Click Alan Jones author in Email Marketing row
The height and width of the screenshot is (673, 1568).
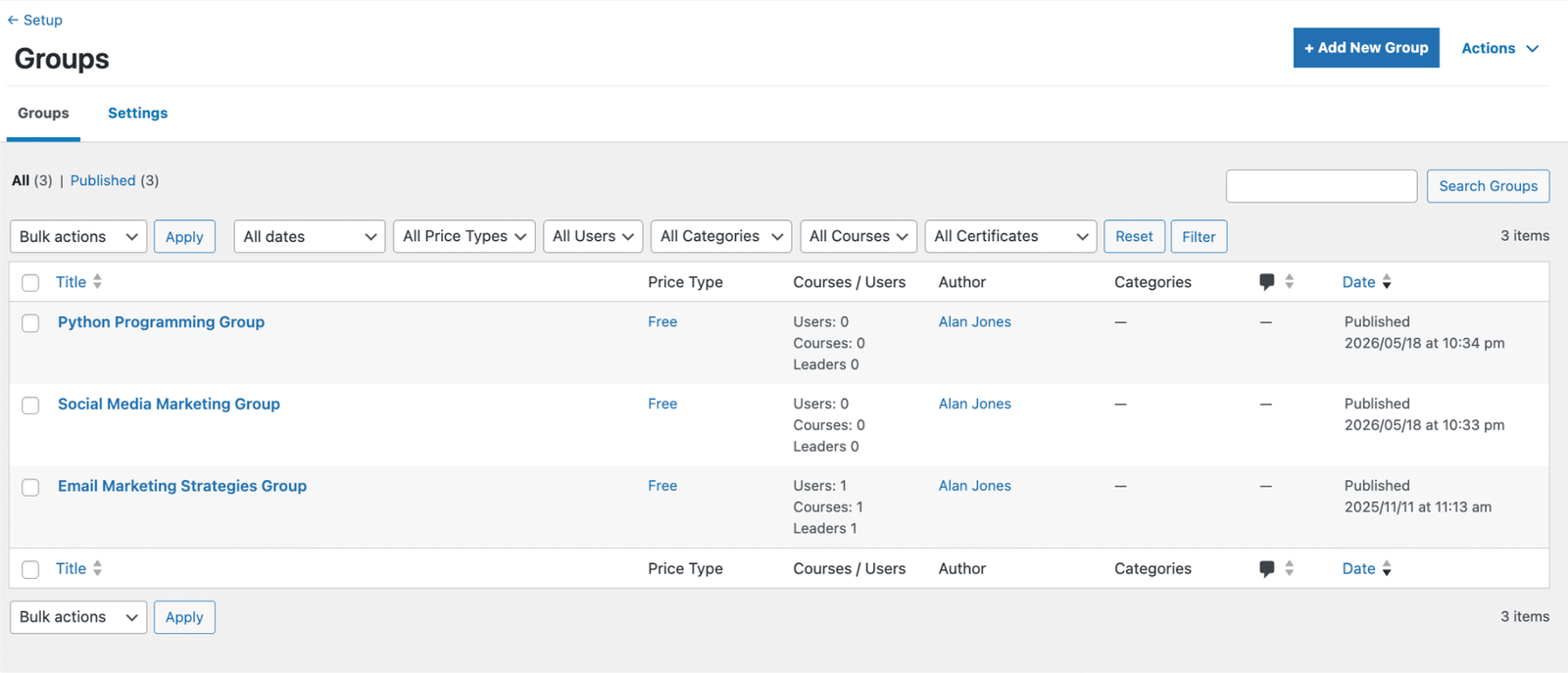(x=975, y=487)
